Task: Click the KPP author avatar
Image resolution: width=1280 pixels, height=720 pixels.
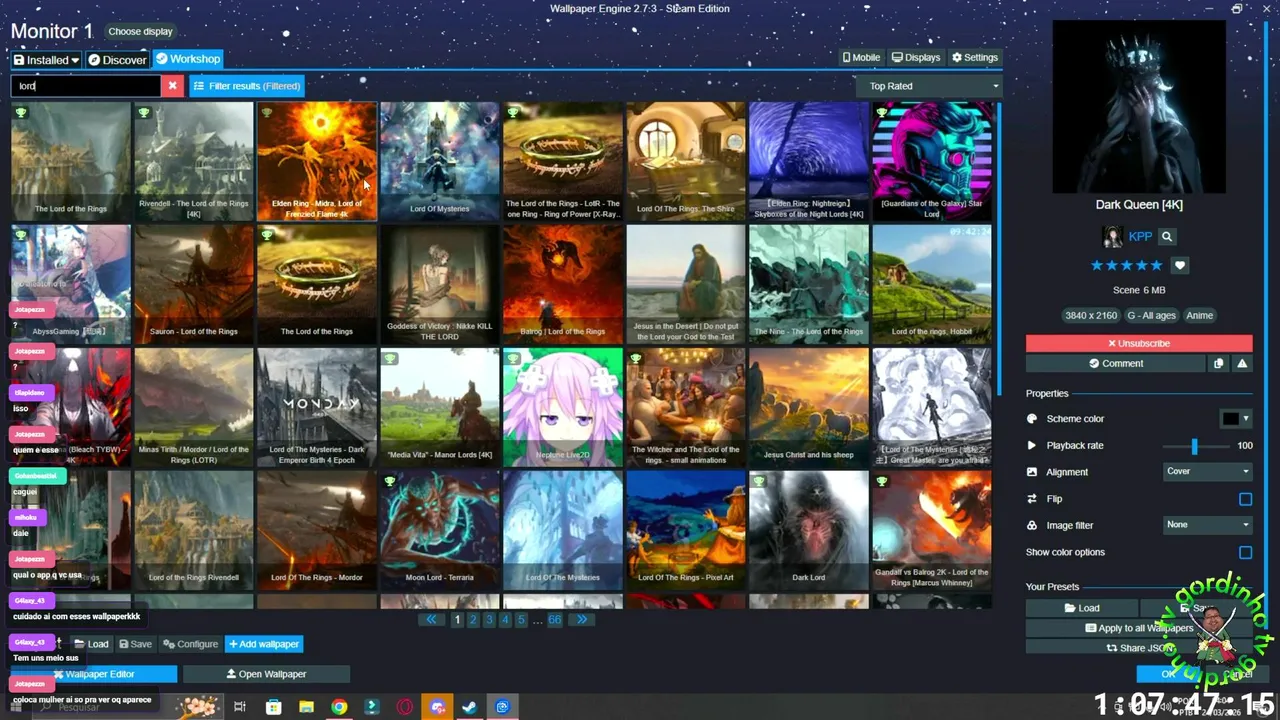Action: pyautogui.click(x=1112, y=237)
